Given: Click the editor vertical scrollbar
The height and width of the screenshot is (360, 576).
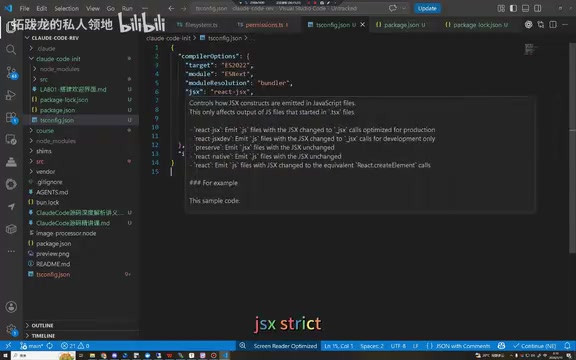Looking at the screenshot, I should 572,147.
